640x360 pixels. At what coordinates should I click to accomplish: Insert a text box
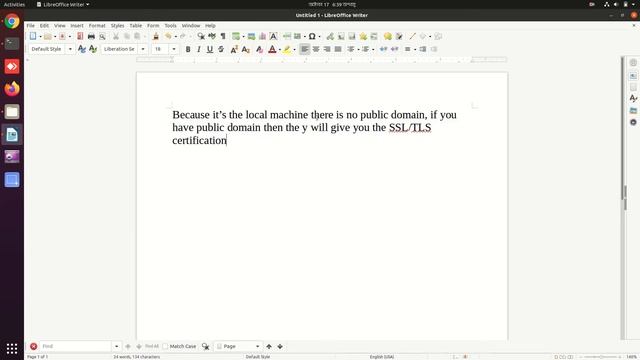click(x=273, y=36)
